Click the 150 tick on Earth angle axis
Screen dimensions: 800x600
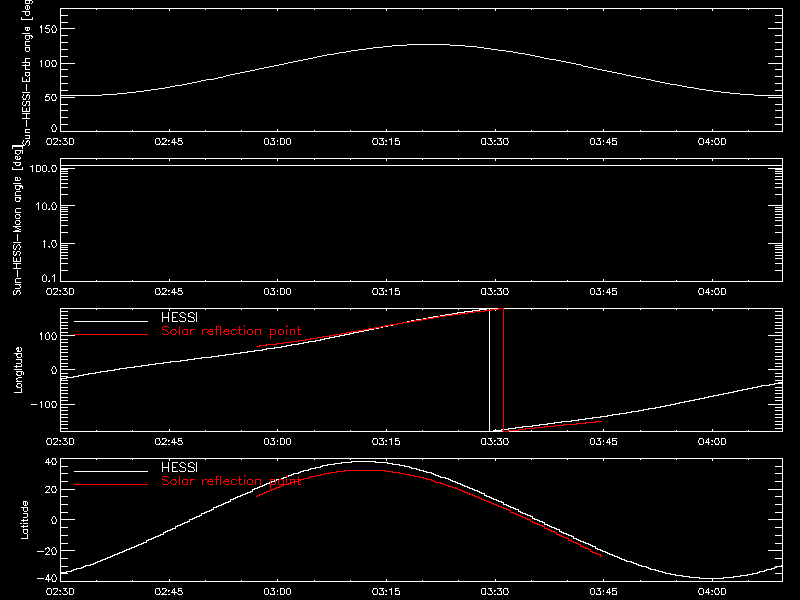coord(48,29)
